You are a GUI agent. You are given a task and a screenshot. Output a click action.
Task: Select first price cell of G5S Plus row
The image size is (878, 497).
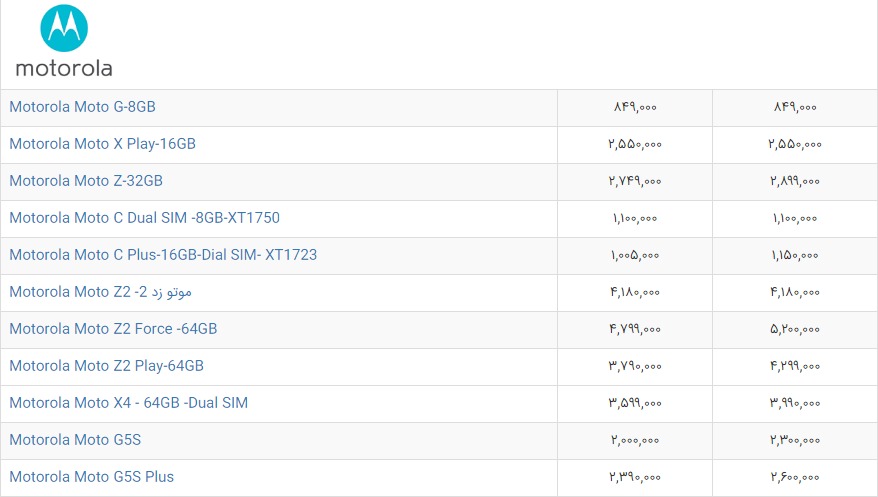click(635, 477)
